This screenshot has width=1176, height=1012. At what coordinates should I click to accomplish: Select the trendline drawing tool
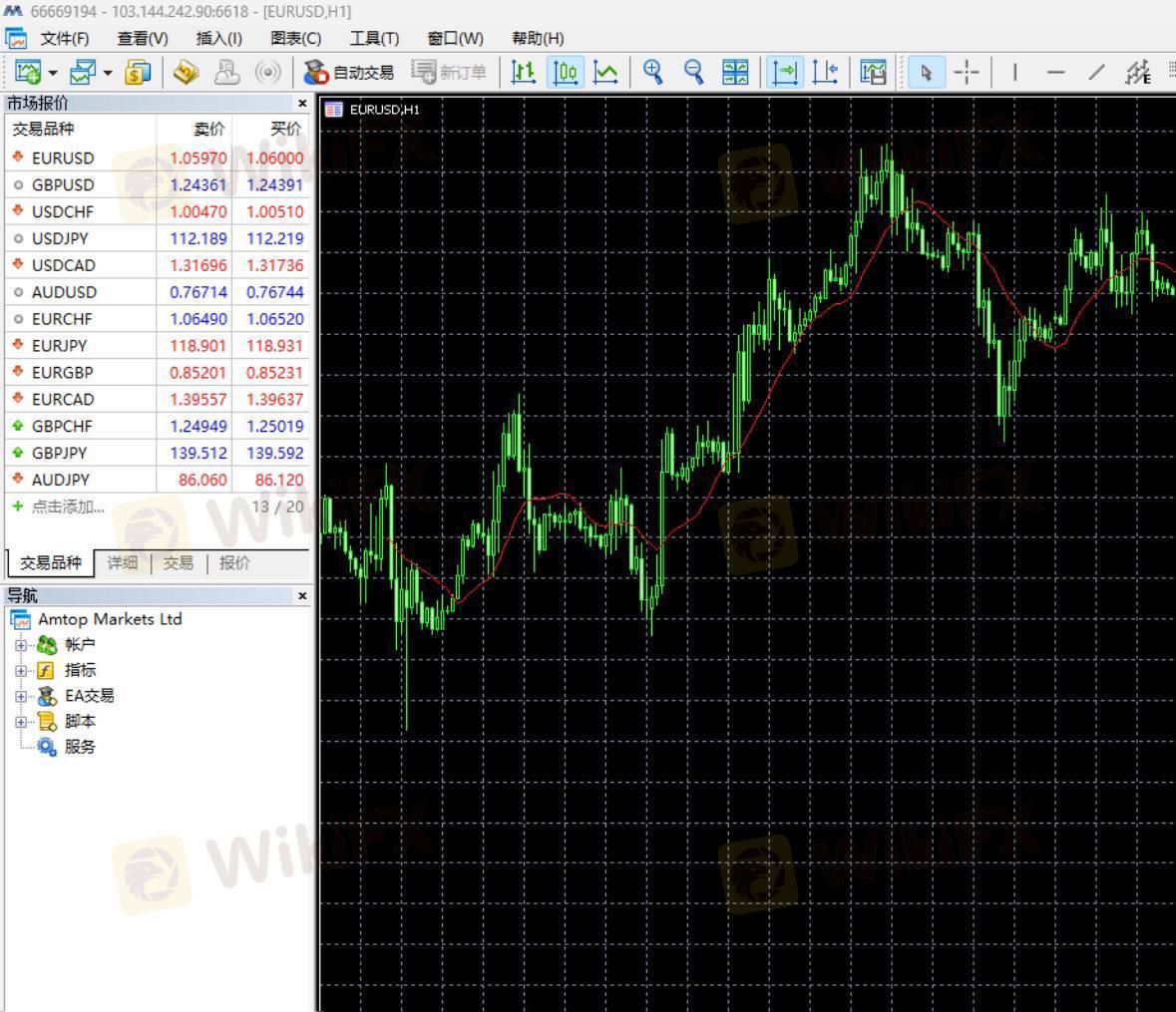tap(1096, 73)
